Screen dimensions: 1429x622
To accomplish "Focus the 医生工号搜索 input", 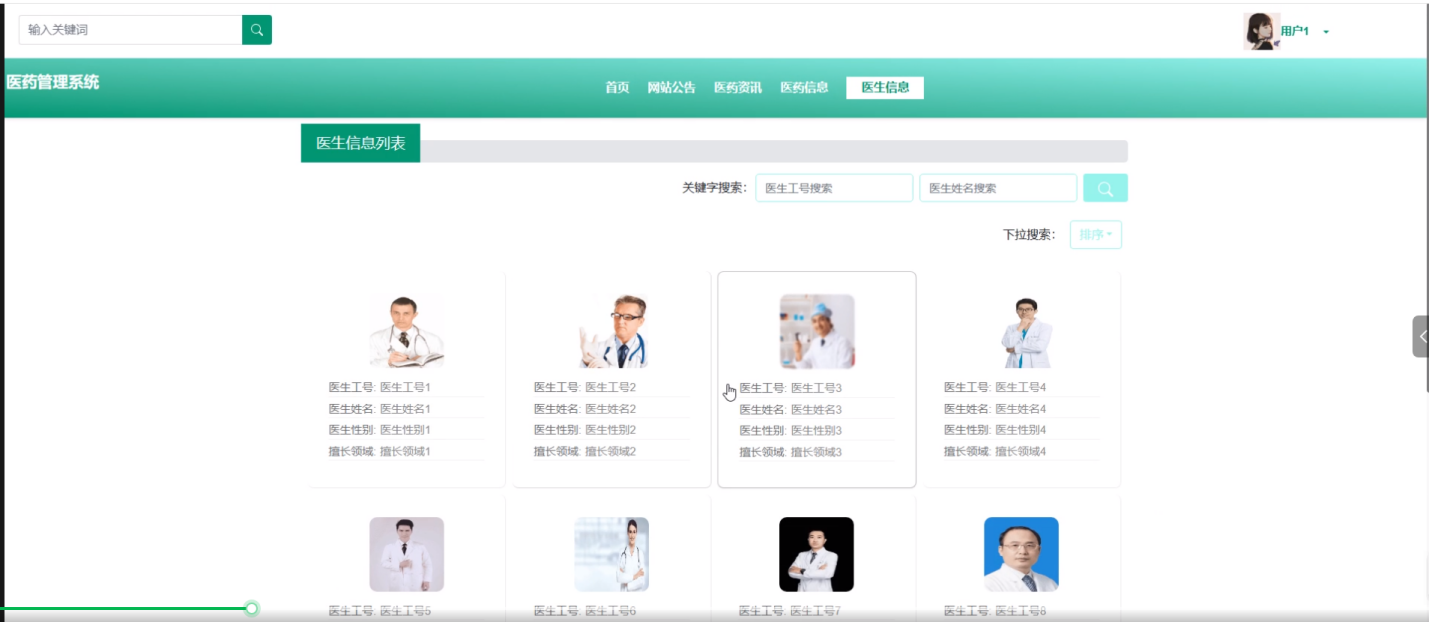I will coord(834,188).
